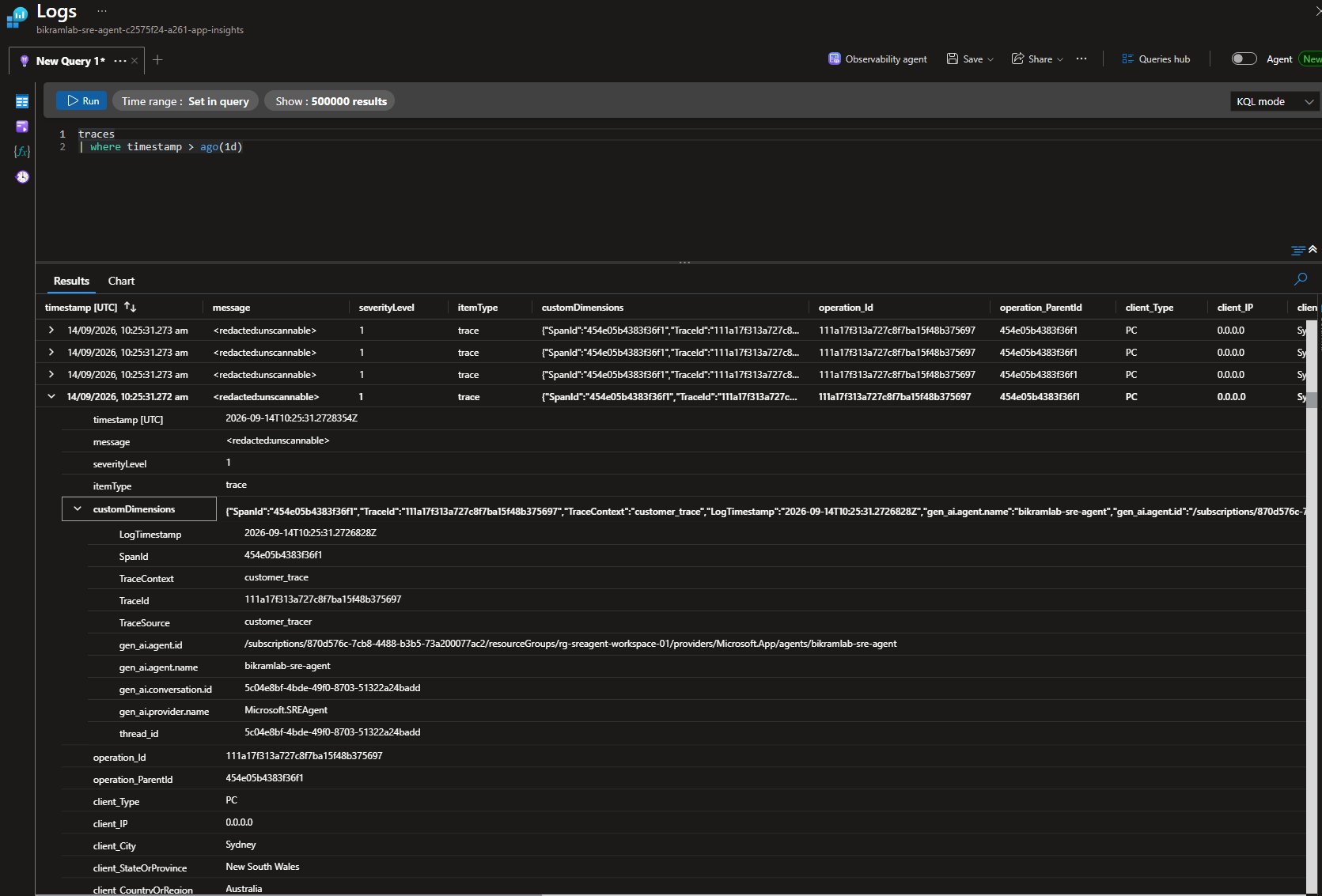Run the query
This screenshot has height=896, width=1322.
[82, 101]
